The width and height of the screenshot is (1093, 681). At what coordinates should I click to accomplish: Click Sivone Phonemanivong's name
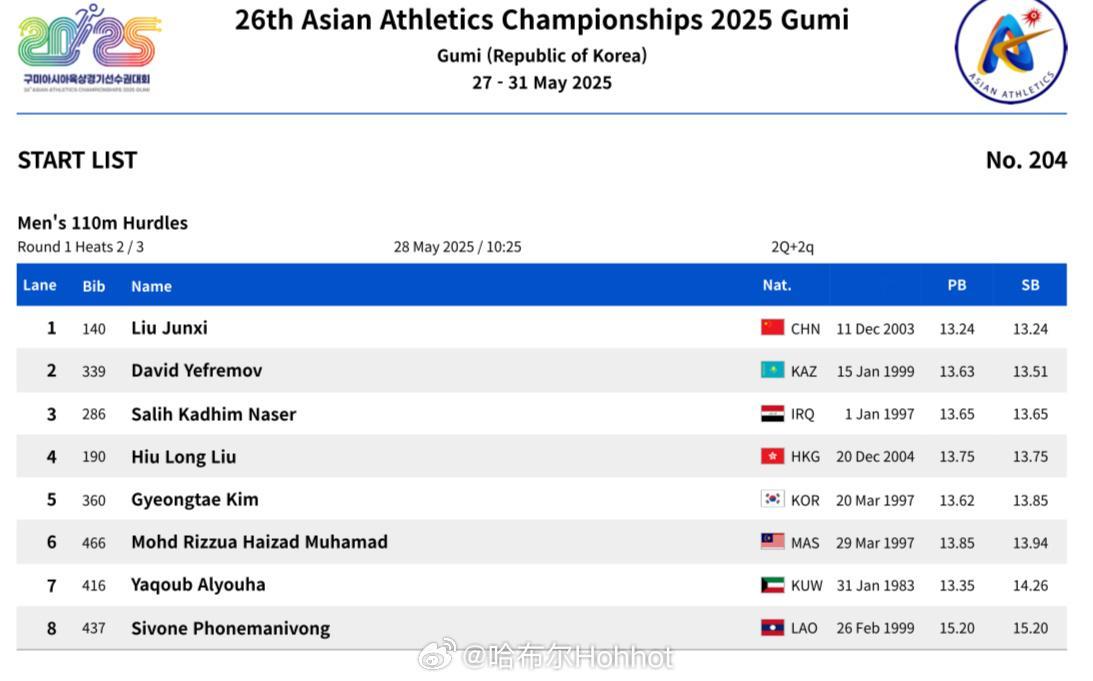point(231,628)
